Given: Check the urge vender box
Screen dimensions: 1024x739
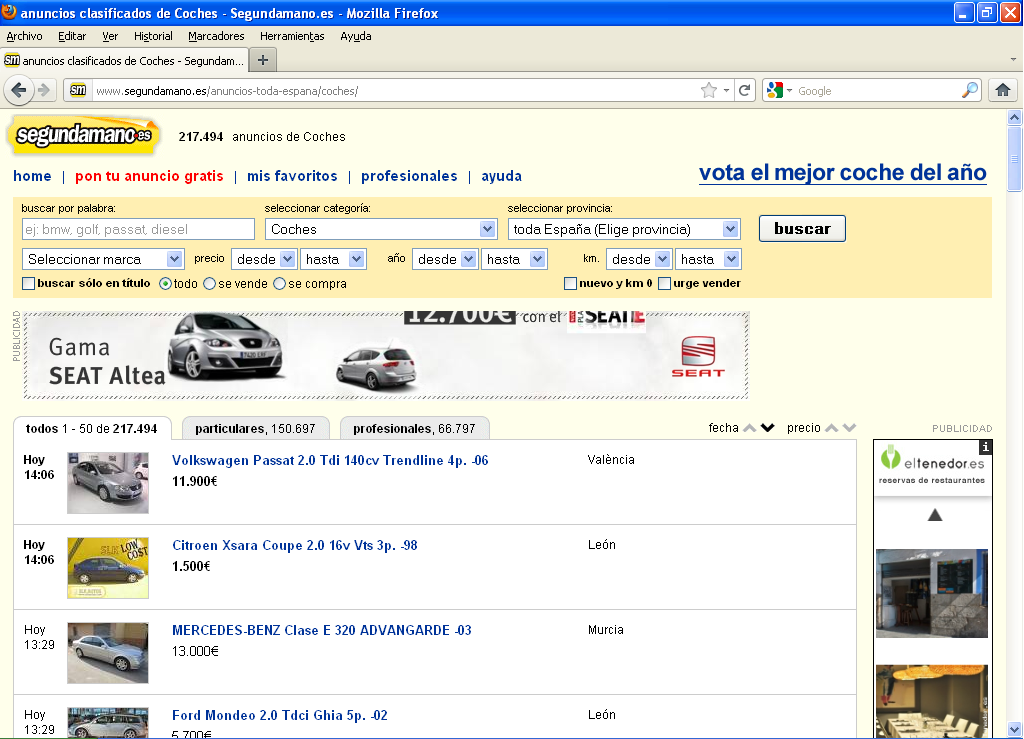Looking at the screenshot, I should click(x=664, y=283).
